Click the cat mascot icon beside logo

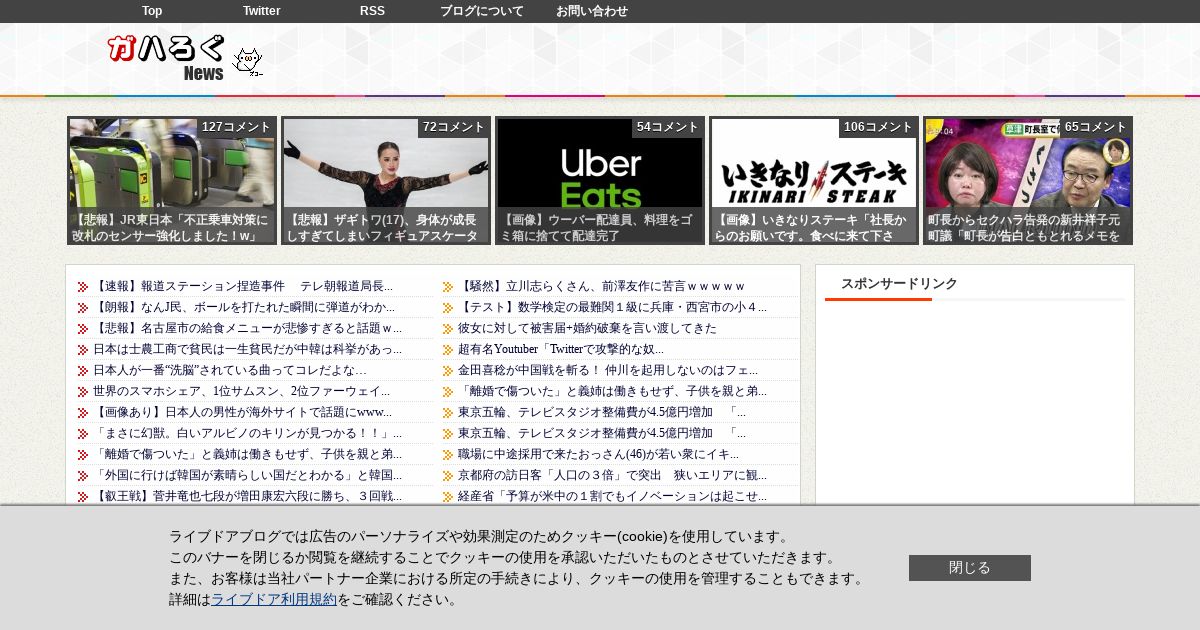[247, 62]
